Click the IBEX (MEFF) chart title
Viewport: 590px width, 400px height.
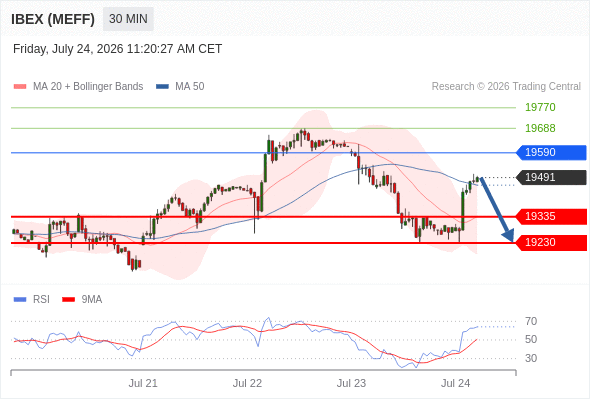53,19
